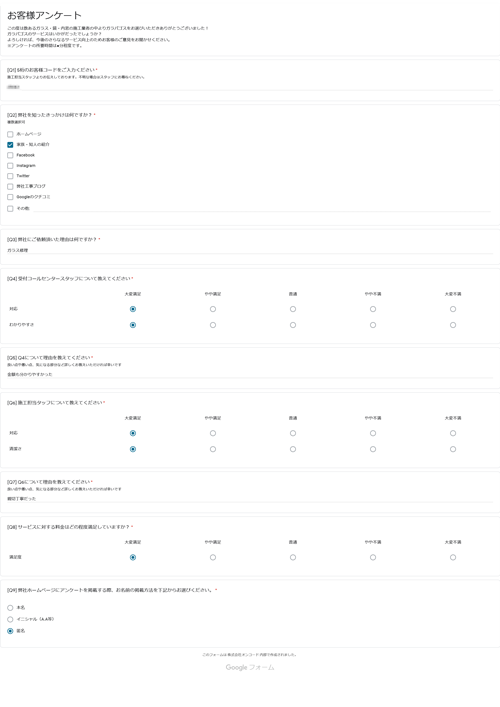Click the Q5 reason text field
This screenshot has height=707, width=500.
250,374
